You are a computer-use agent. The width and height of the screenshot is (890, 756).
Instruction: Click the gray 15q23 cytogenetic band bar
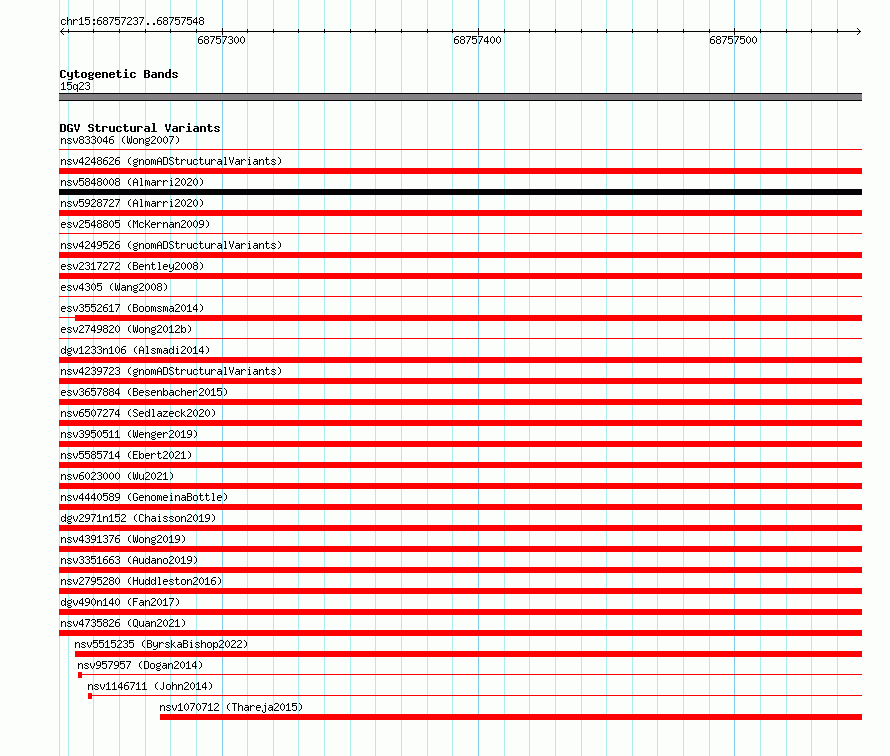[x=460, y=97]
